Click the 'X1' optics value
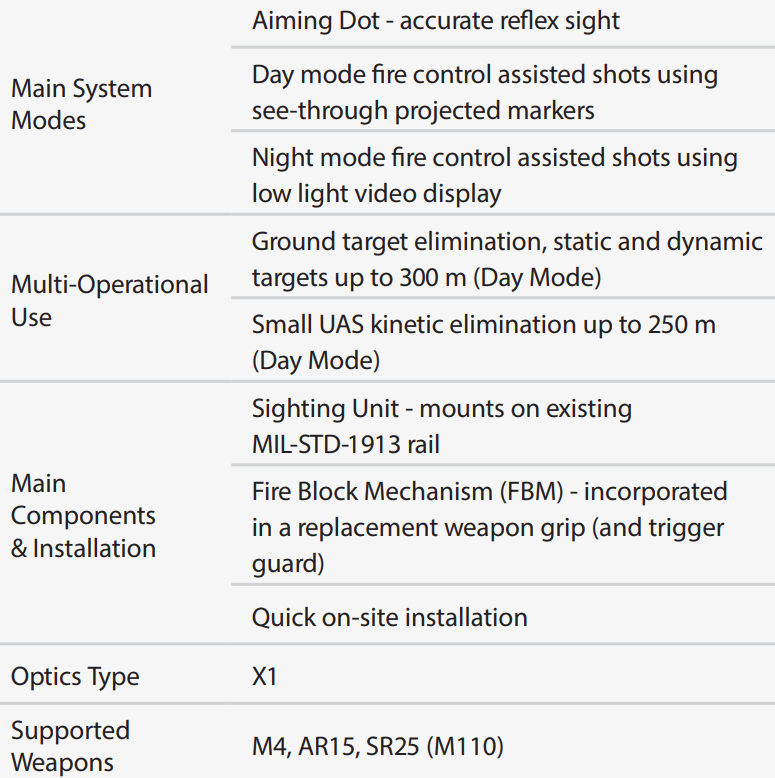Viewport: 775px width, 778px height. point(264,677)
